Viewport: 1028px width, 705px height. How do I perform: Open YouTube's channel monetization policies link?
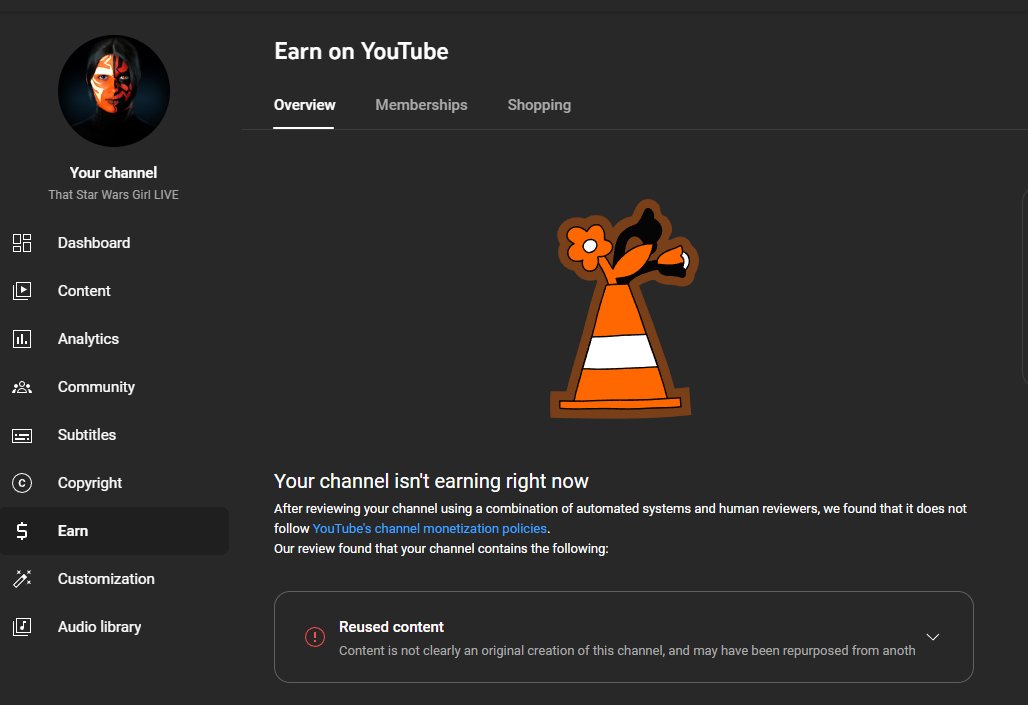429,529
